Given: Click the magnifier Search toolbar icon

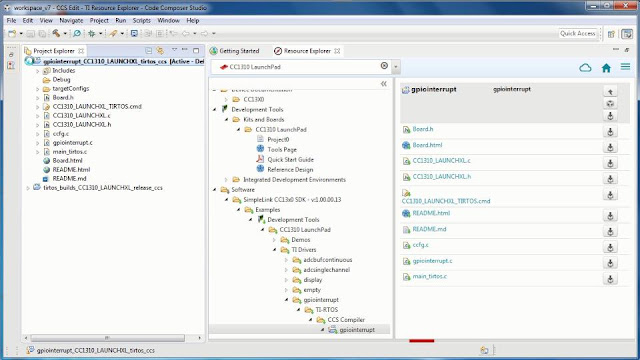Looking at the screenshot, I should 76,33.
